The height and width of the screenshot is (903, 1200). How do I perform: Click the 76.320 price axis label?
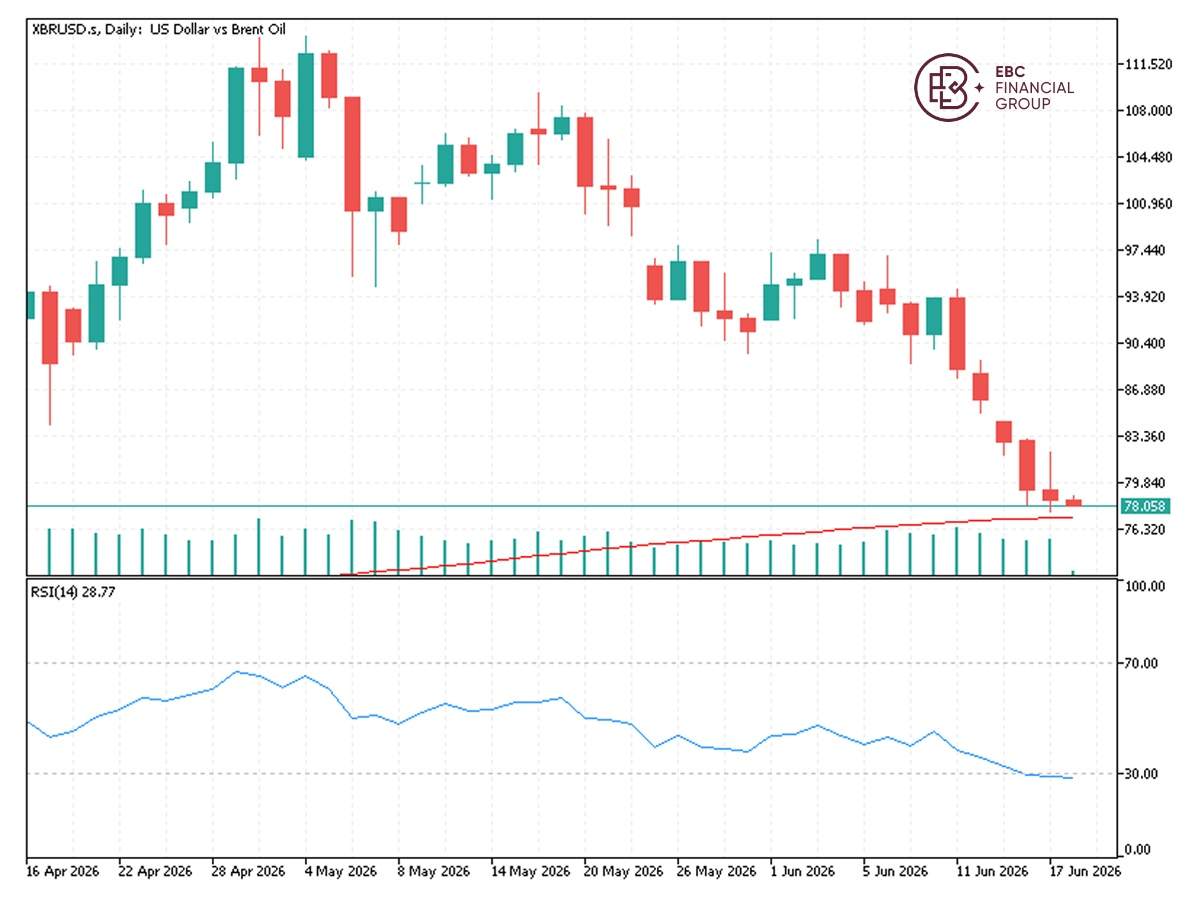coord(1145,529)
